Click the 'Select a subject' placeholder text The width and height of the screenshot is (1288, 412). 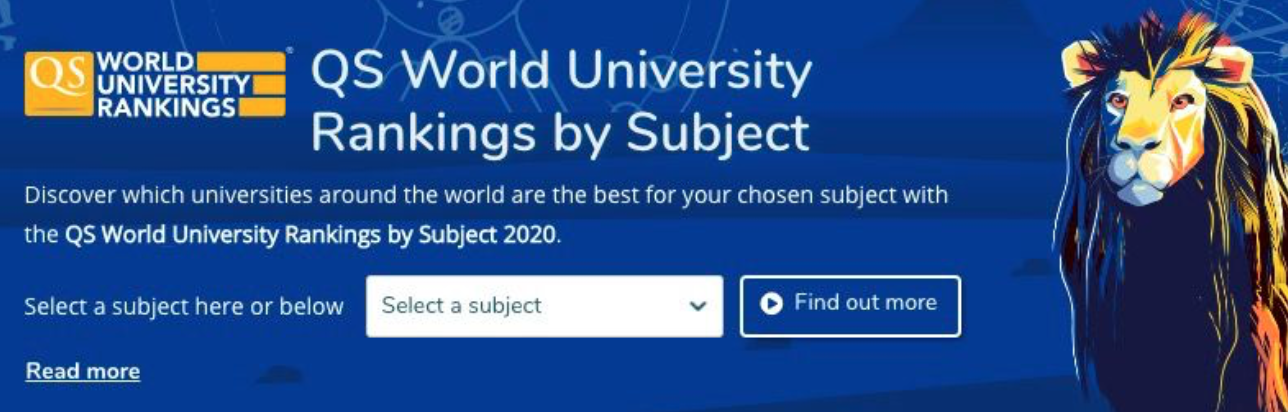pos(461,306)
